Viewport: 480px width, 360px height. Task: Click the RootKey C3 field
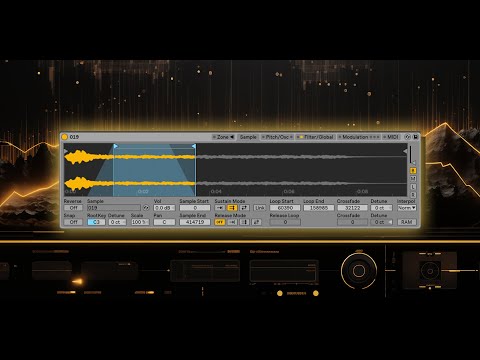(x=96, y=222)
